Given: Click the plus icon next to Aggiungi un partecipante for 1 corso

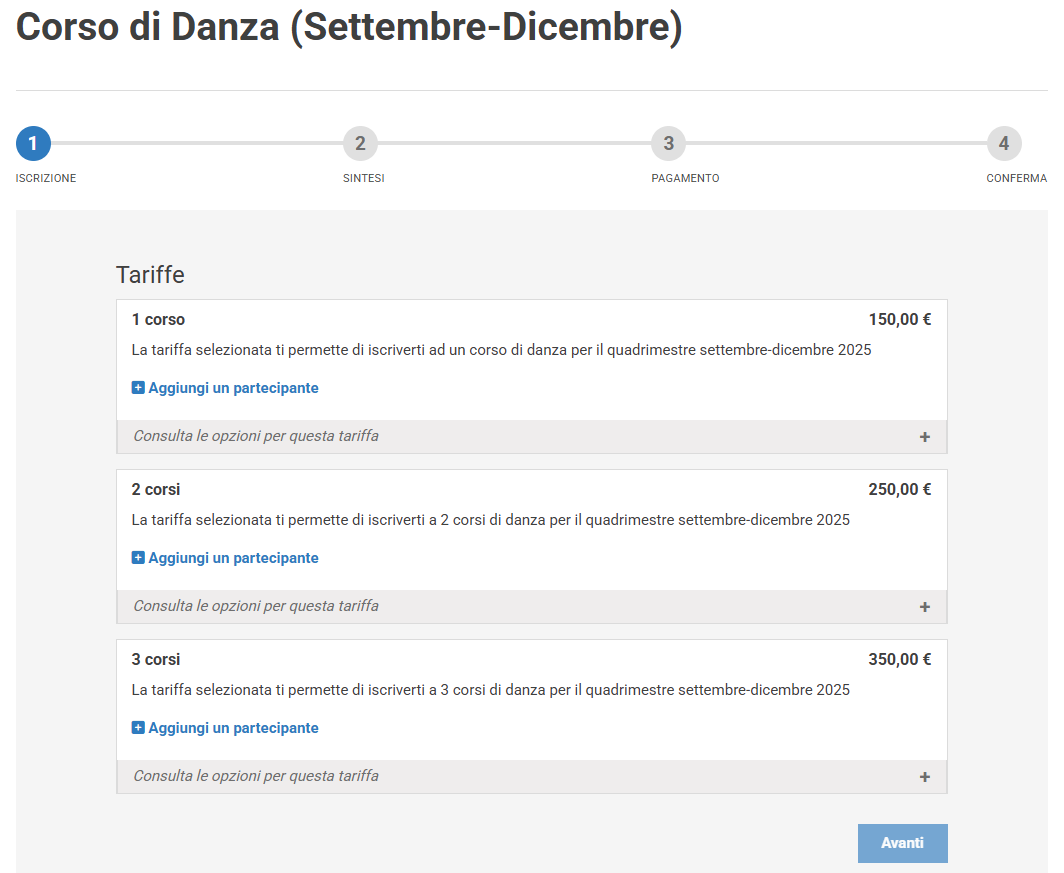Looking at the screenshot, I should [x=138, y=388].
